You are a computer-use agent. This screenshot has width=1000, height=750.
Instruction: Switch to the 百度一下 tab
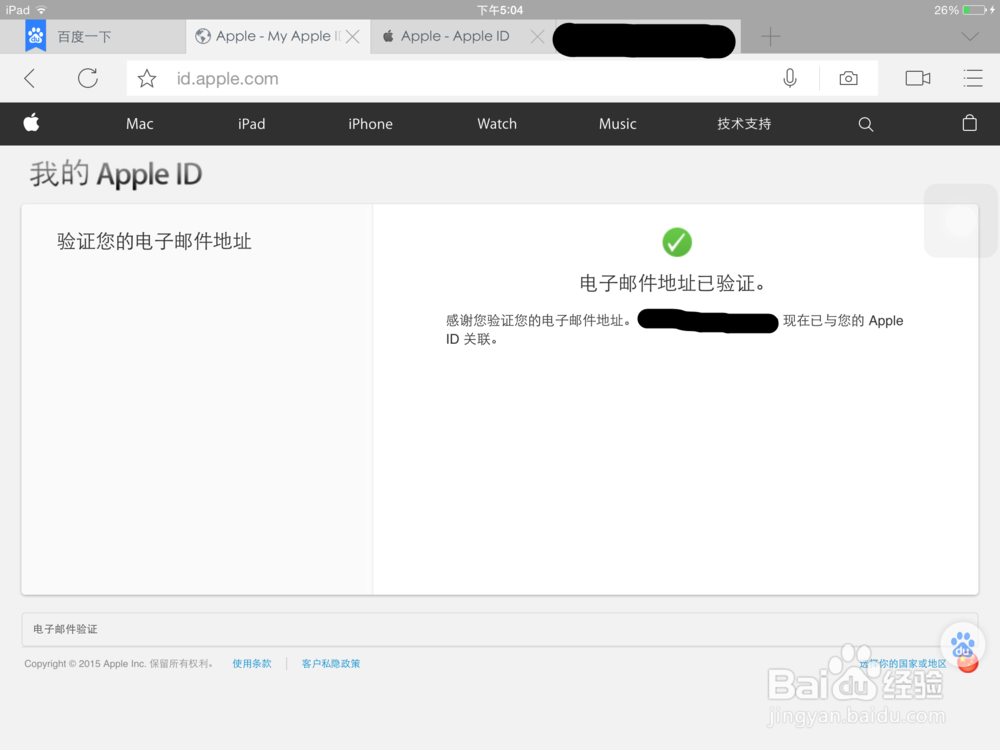(x=92, y=36)
